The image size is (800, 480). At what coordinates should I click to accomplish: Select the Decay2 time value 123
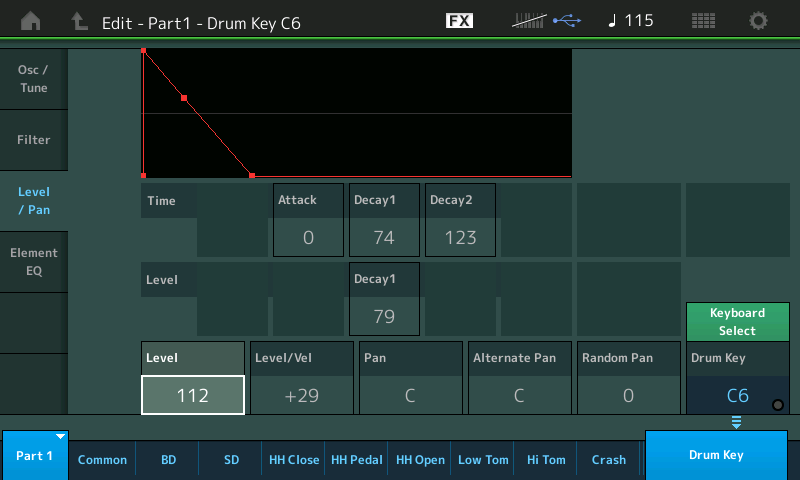(459, 238)
